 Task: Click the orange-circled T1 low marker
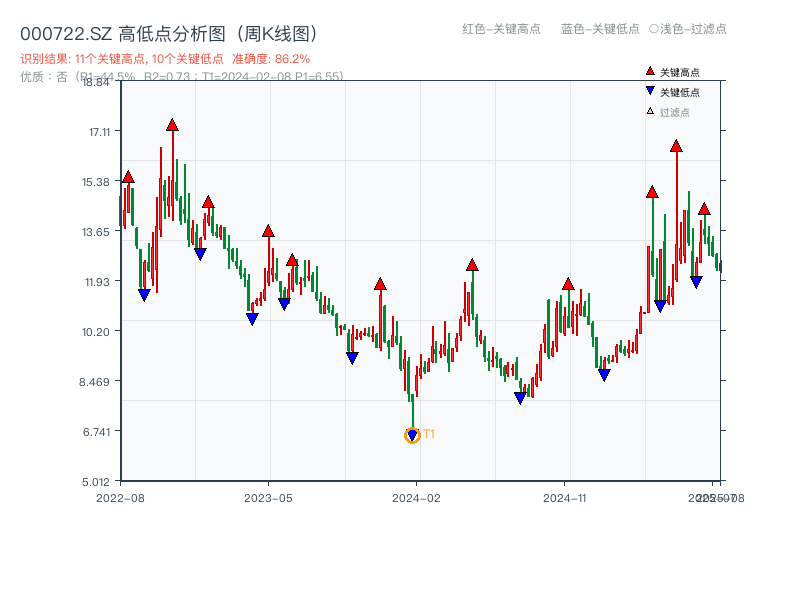[x=412, y=435]
